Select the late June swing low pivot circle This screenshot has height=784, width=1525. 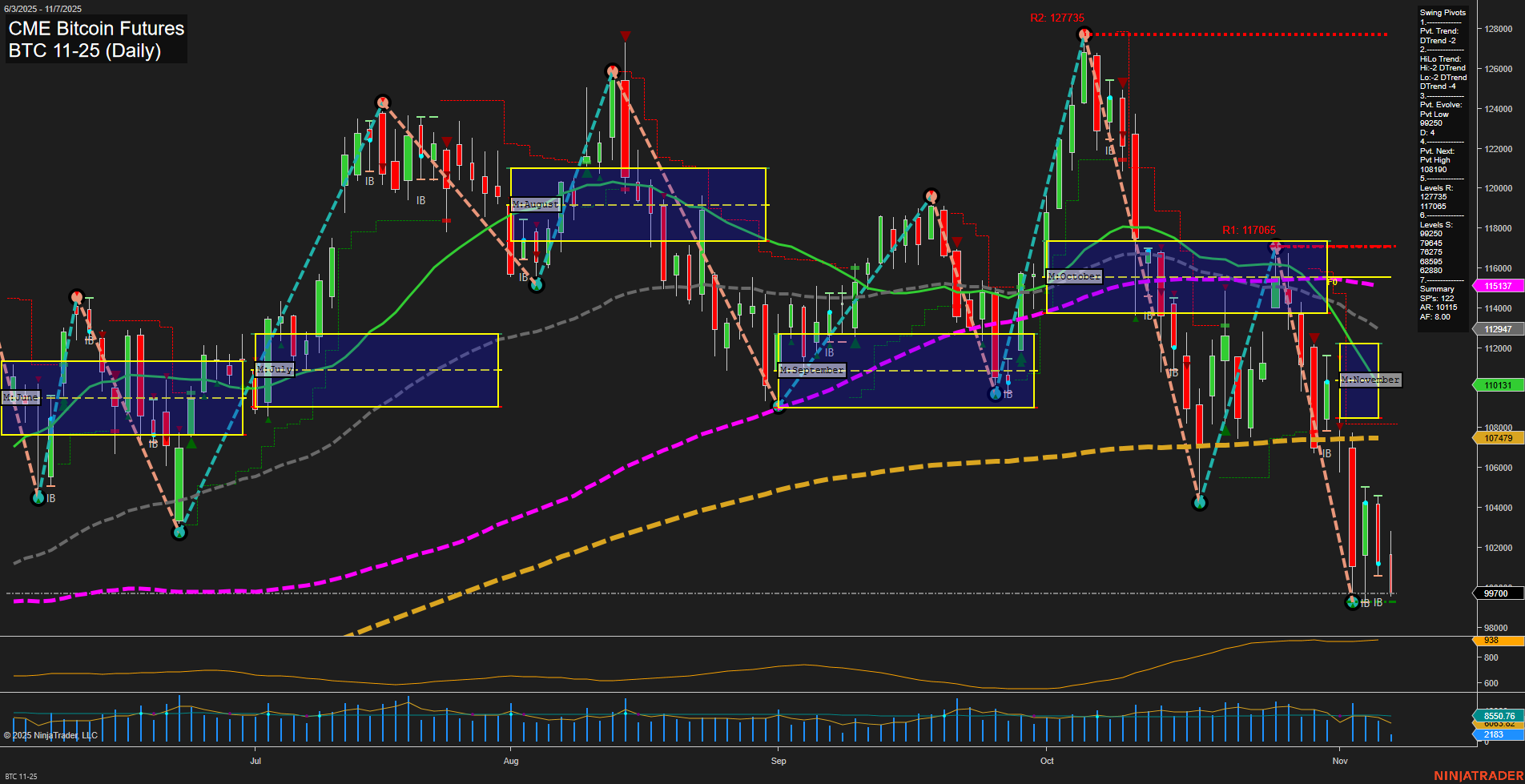179,532
